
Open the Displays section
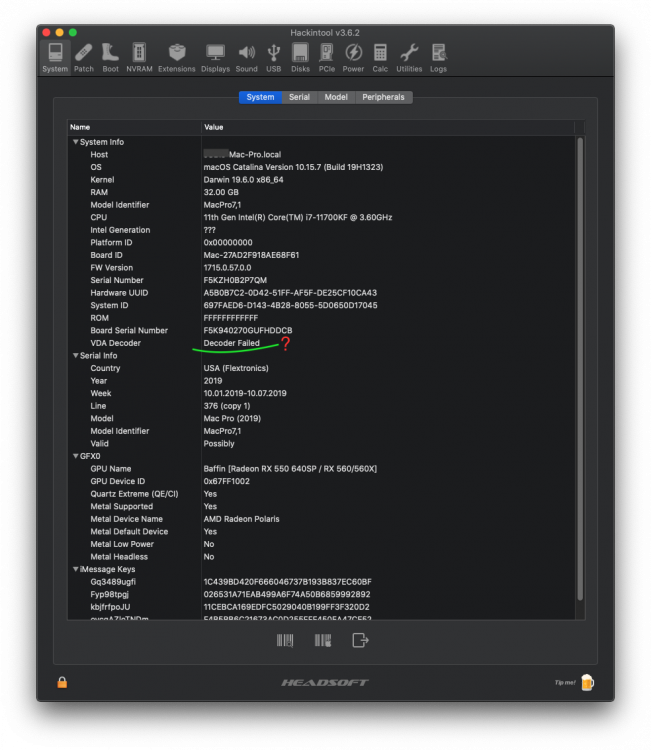215,58
